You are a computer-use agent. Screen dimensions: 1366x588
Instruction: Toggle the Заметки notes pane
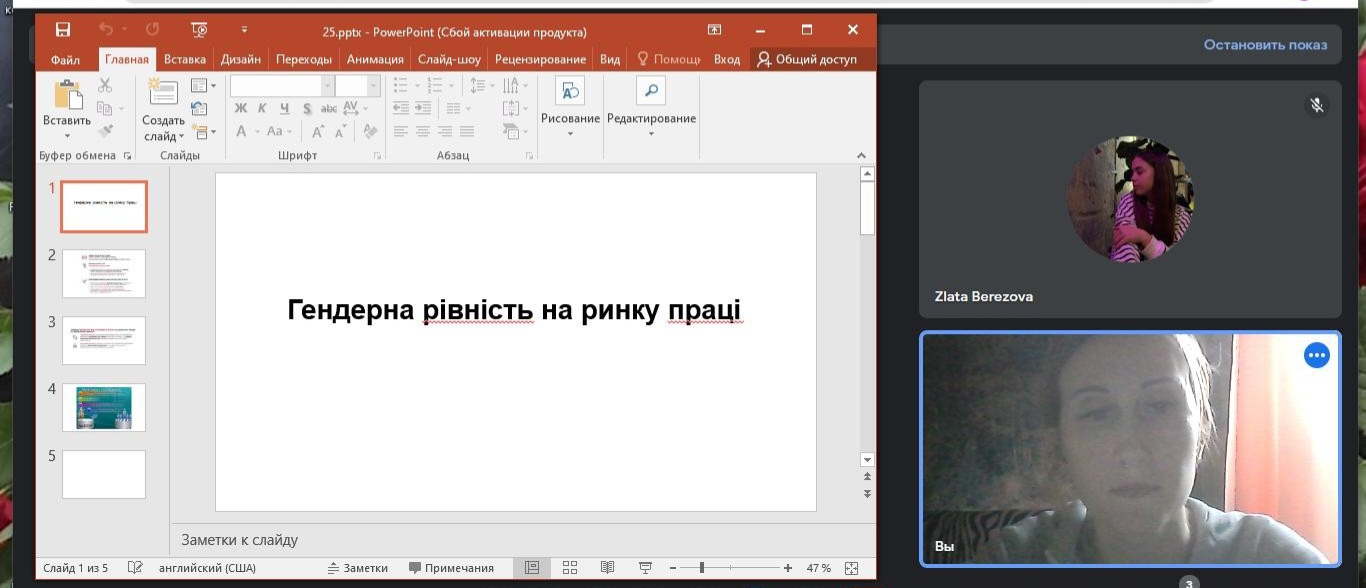(x=358, y=568)
